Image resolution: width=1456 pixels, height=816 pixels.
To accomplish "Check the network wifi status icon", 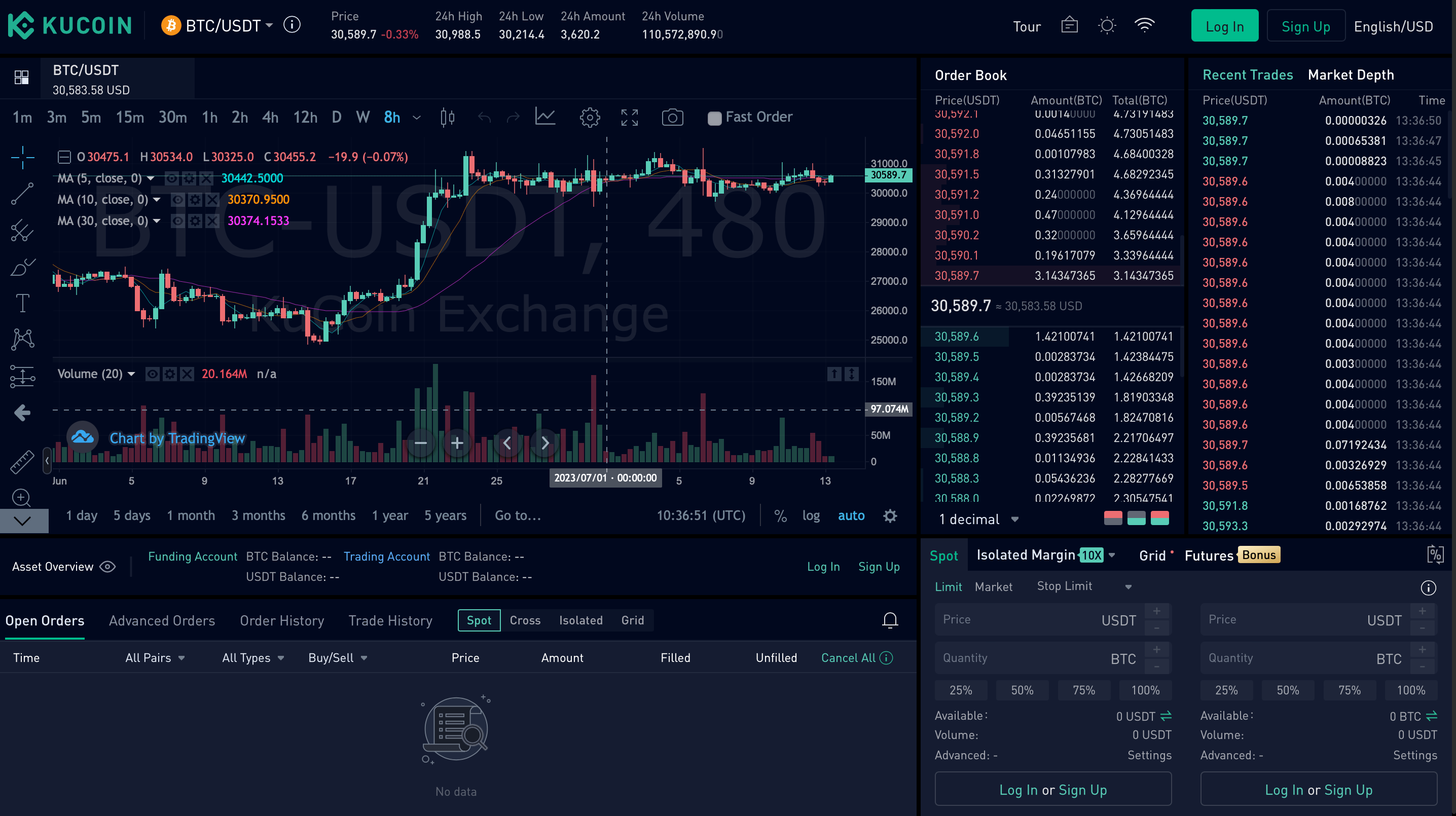I will click(1144, 25).
